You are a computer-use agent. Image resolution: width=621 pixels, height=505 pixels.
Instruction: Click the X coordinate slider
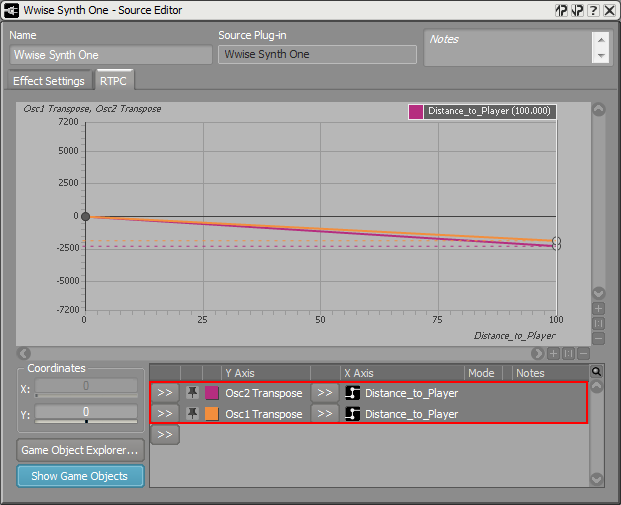click(x=86, y=395)
